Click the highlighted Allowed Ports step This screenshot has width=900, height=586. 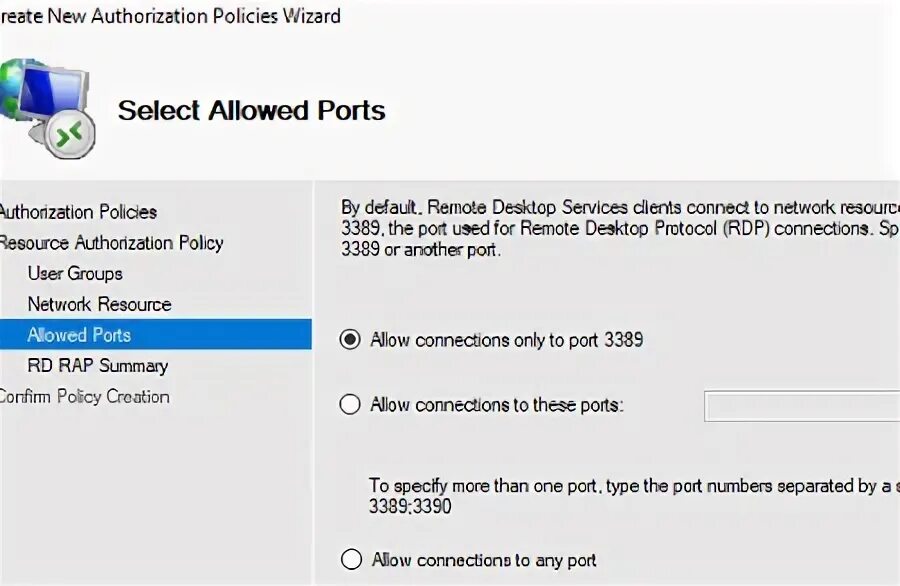pos(79,335)
